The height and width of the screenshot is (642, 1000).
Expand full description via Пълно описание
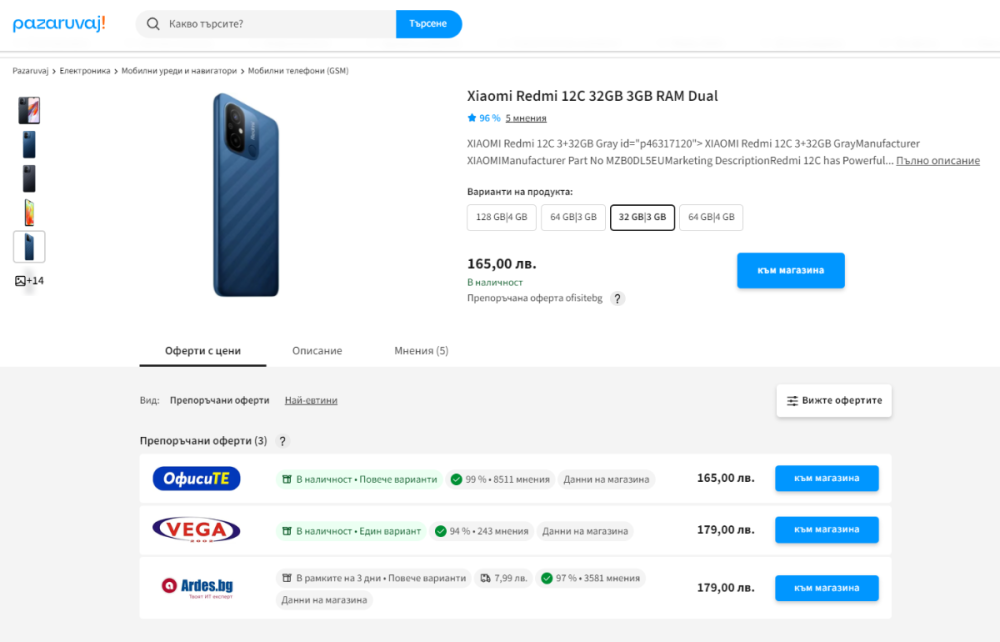[x=937, y=161]
